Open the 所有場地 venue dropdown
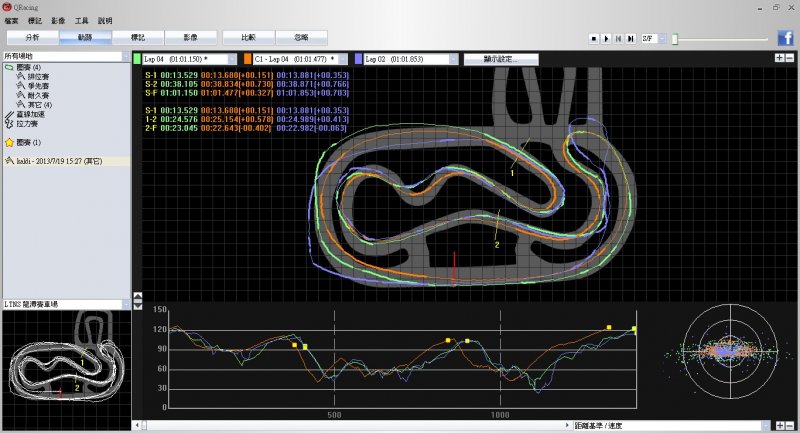Viewport: 800px width, 433px height. click(x=67, y=56)
